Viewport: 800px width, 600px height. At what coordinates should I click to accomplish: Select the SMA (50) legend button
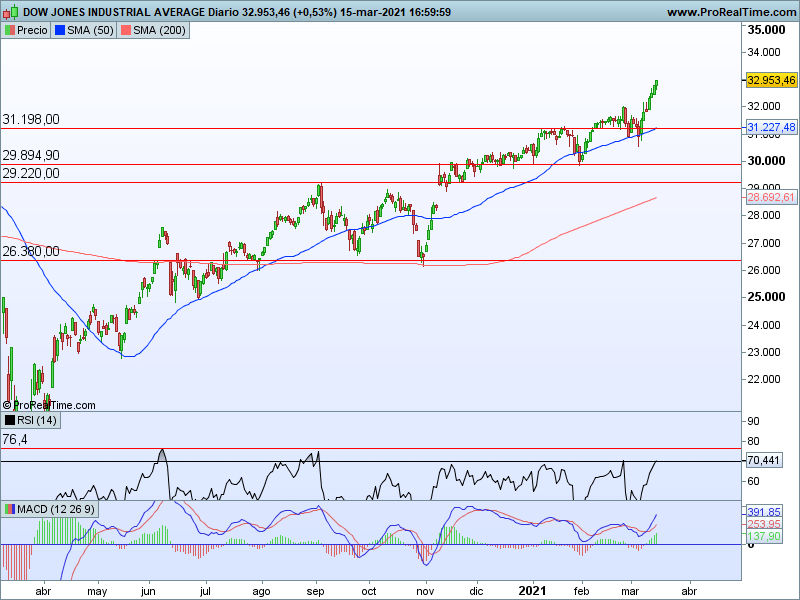[x=84, y=31]
